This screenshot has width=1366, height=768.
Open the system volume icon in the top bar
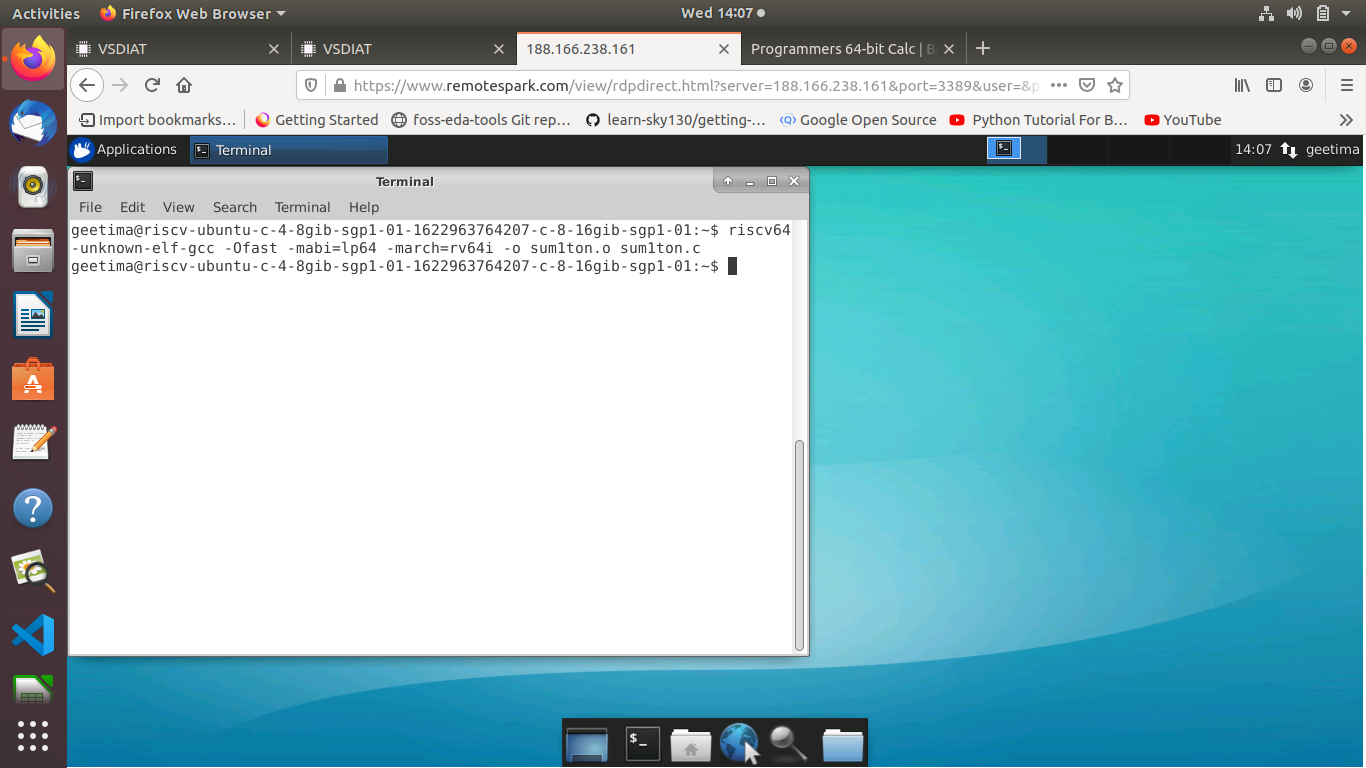click(1295, 14)
